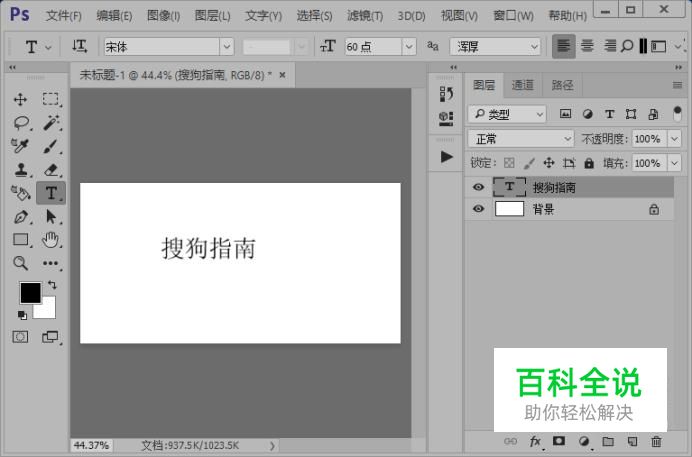Select the Brush tool
The height and width of the screenshot is (457, 692).
point(51,146)
